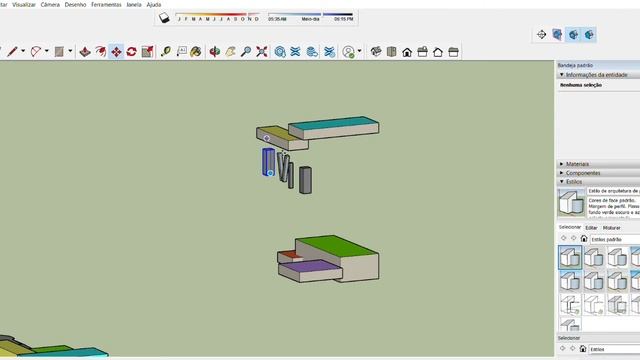Select the highlighted first style thumbnail
The image size is (640, 360).
[x=570, y=258]
